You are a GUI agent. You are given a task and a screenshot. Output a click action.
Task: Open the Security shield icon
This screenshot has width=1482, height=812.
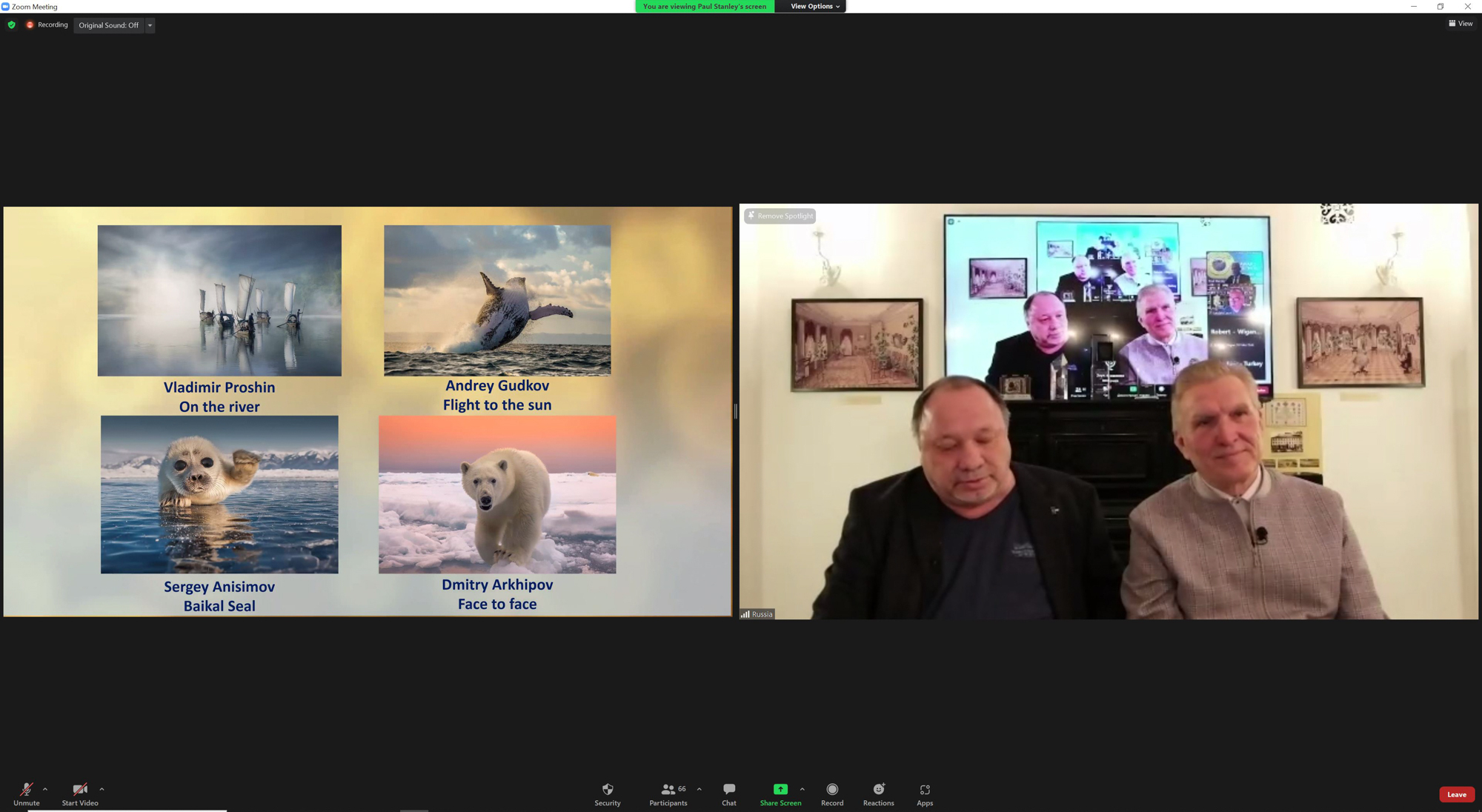point(607,790)
